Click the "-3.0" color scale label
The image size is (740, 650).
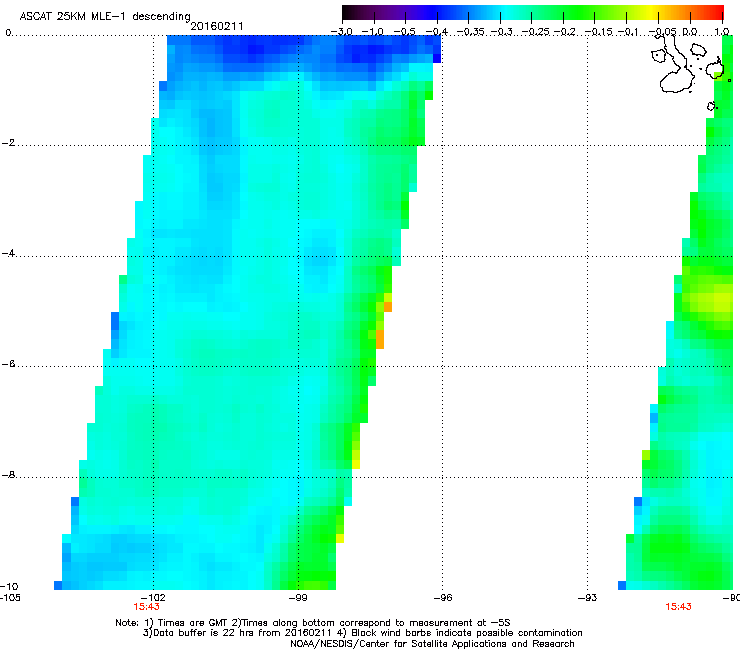tap(341, 32)
